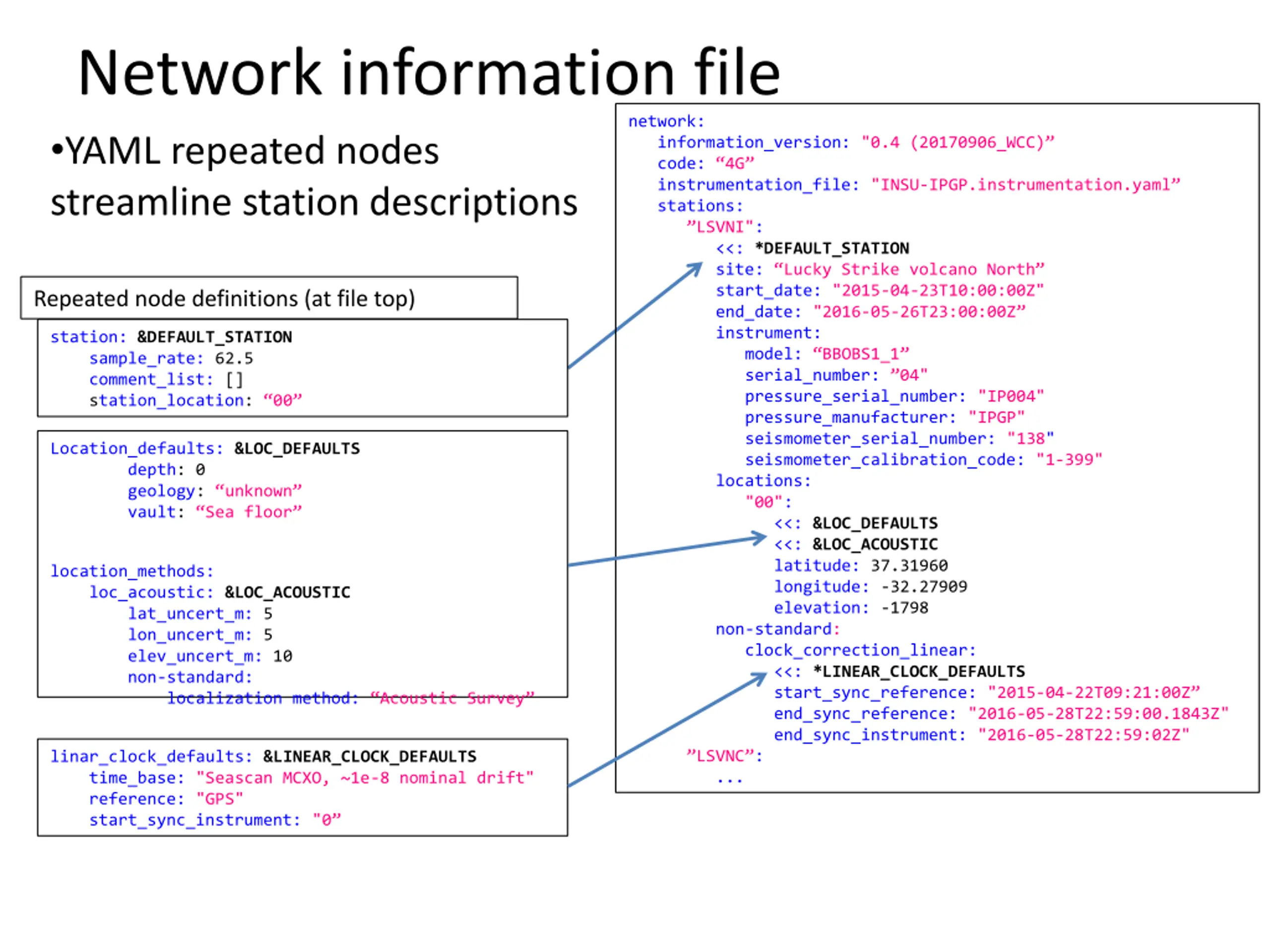Select the "start_date: 2015-04-23T10:00:00Z" line

(x=880, y=291)
